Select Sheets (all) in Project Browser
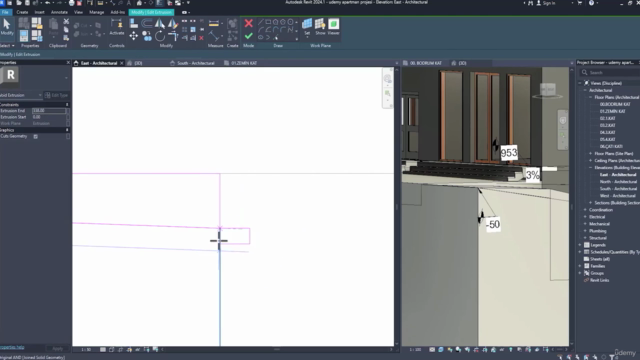The width and height of the screenshot is (640, 360). pyautogui.click(x=600, y=259)
